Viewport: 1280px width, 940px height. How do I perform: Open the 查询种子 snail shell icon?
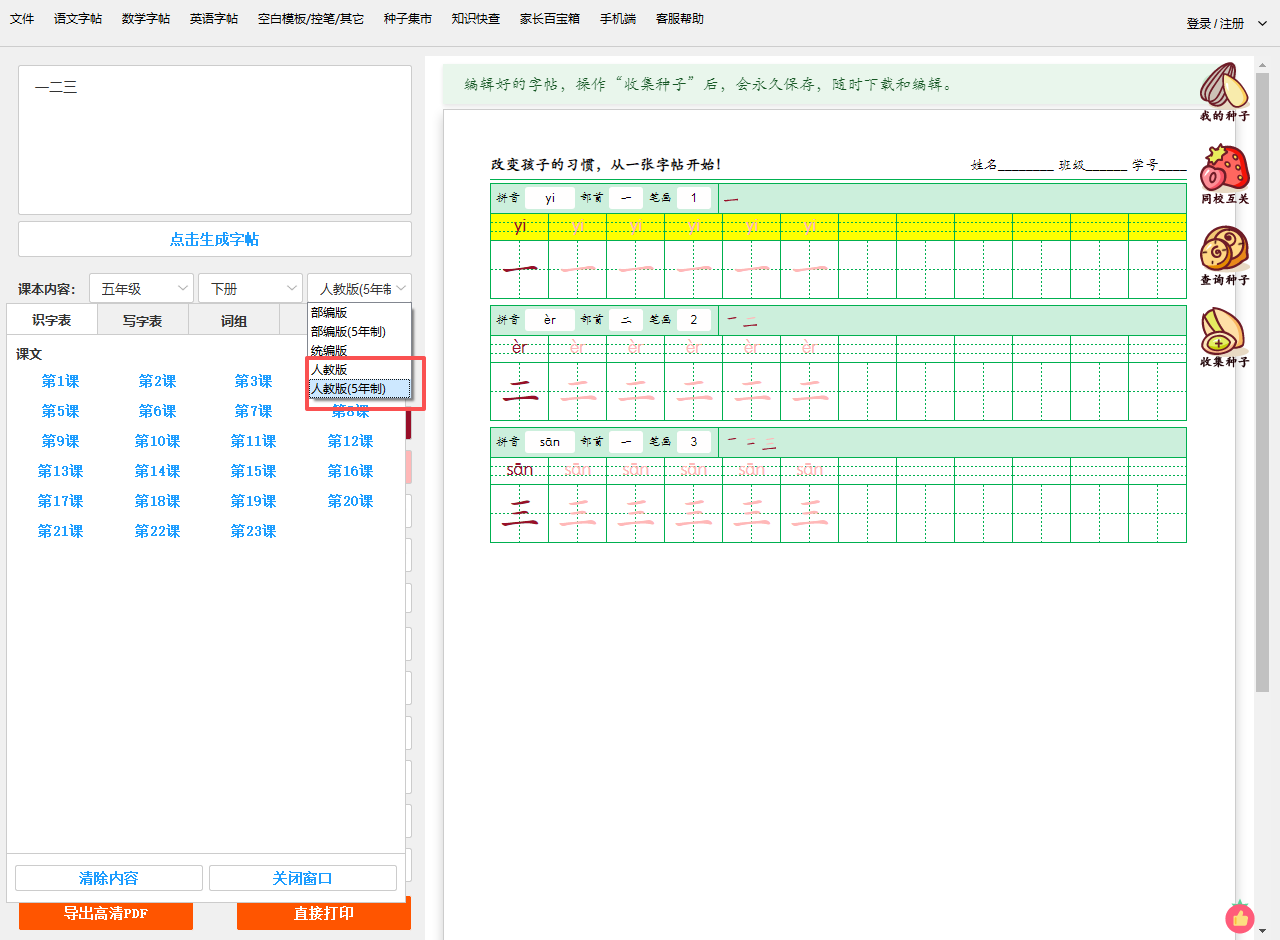tap(1224, 250)
